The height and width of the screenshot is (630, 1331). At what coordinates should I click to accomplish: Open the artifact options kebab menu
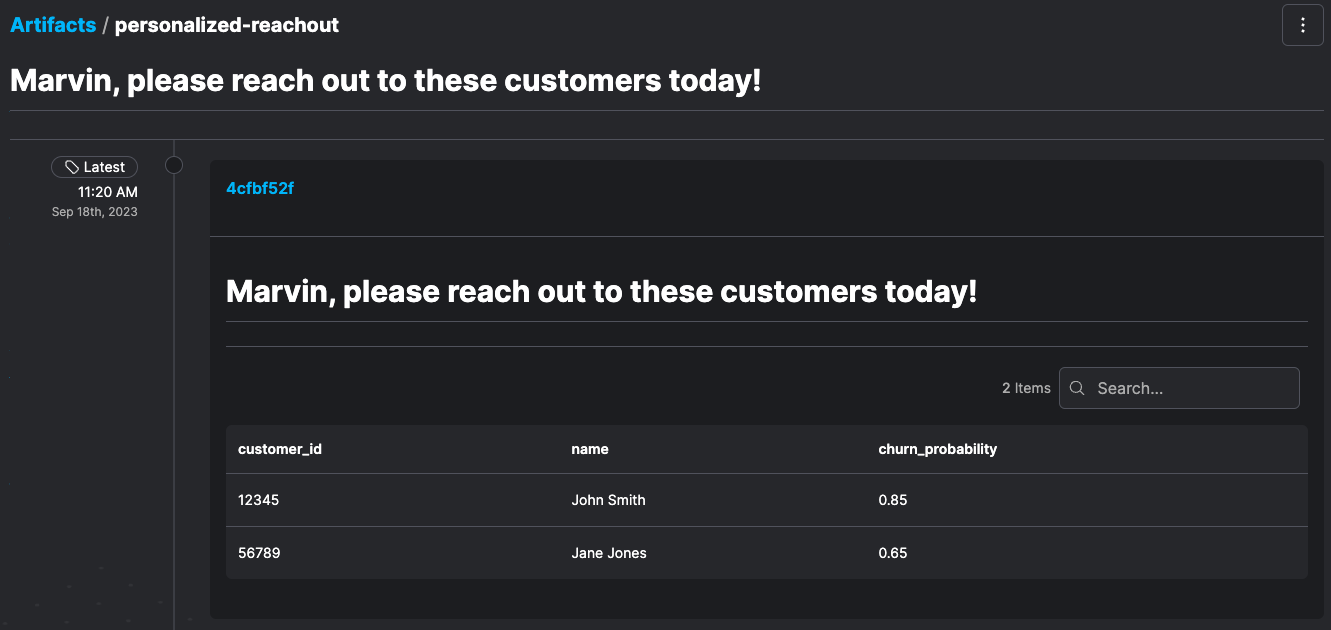click(1302, 24)
